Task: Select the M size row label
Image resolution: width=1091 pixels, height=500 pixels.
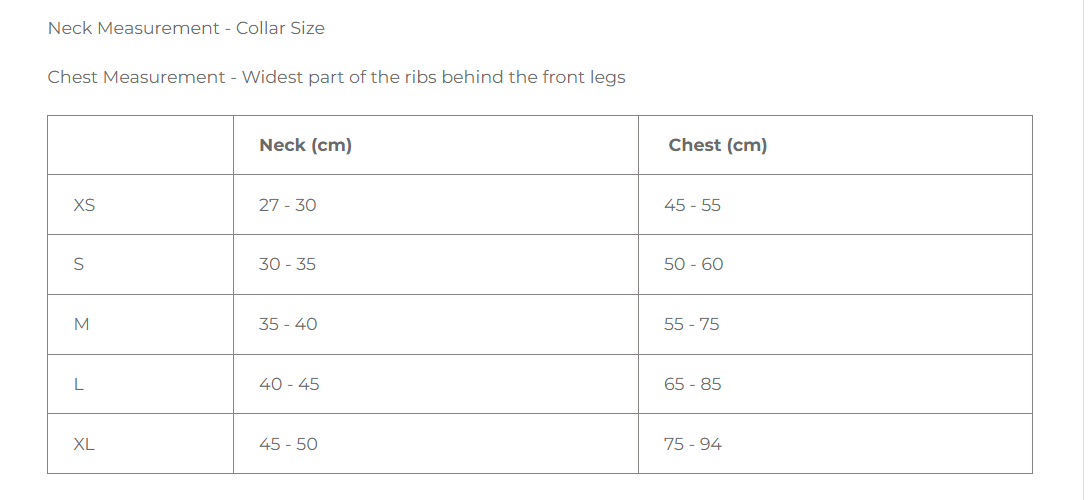Action: (x=82, y=324)
